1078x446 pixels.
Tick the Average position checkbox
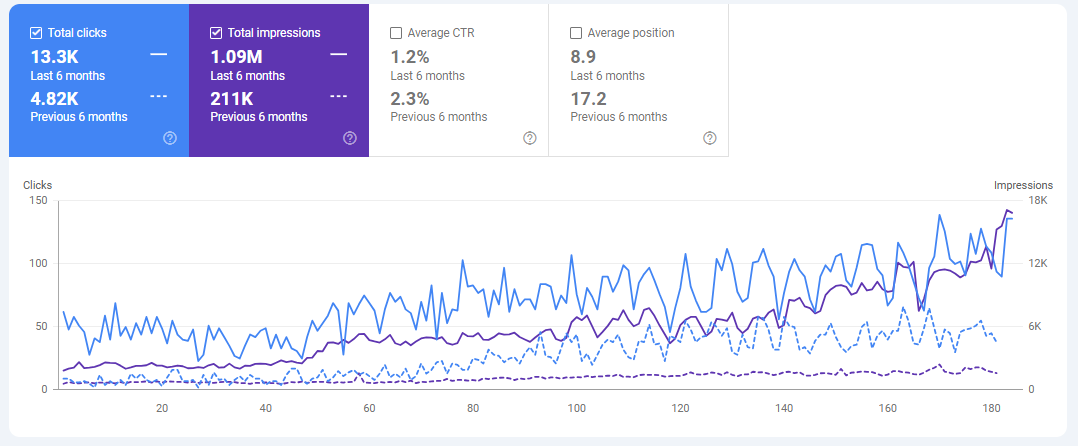tap(577, 33)
